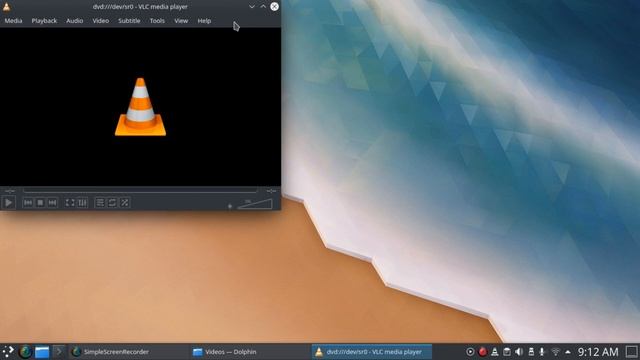This screenshot has width=640, height=360.
Task: Open the clipboard tray icon
Action: tap(507, 352)
